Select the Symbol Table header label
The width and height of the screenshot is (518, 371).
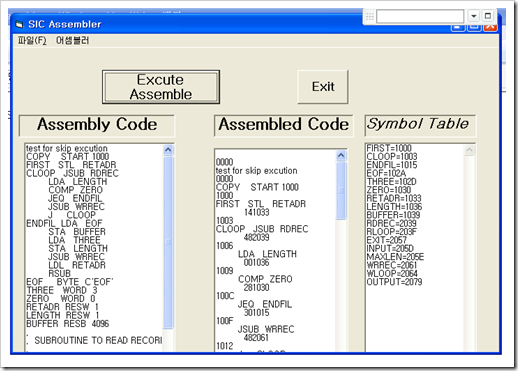click(420, 125)
